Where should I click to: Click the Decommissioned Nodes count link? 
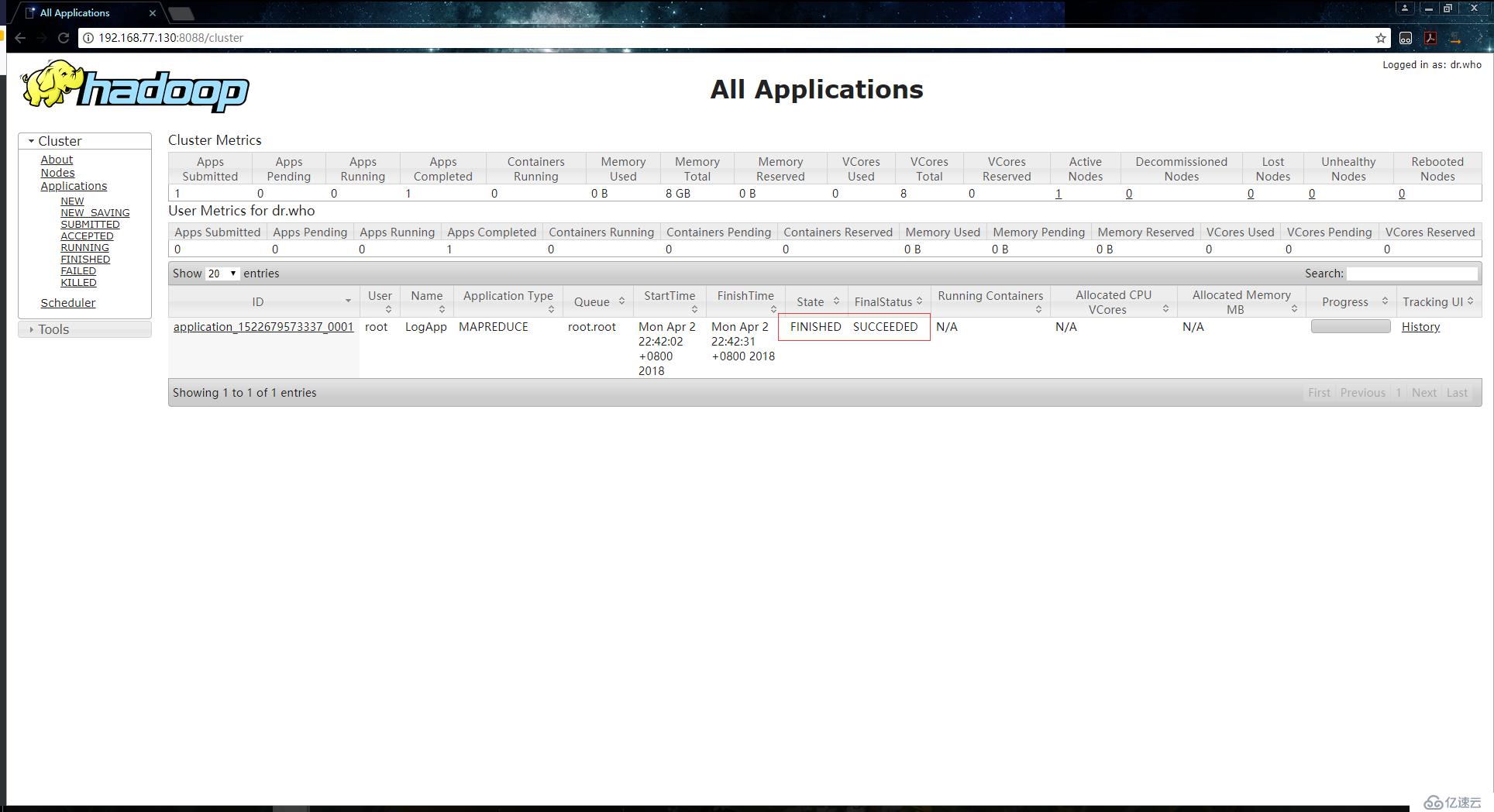[x=1129, y=194]
